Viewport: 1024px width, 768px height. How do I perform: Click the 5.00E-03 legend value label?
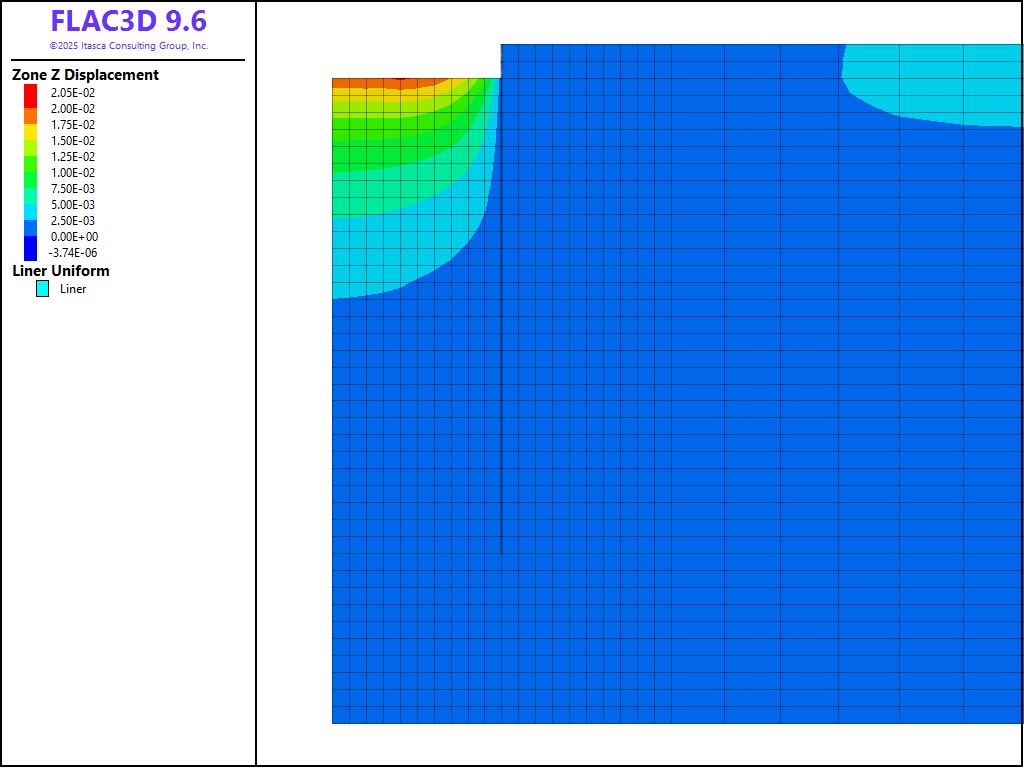[x=73, y=205]
